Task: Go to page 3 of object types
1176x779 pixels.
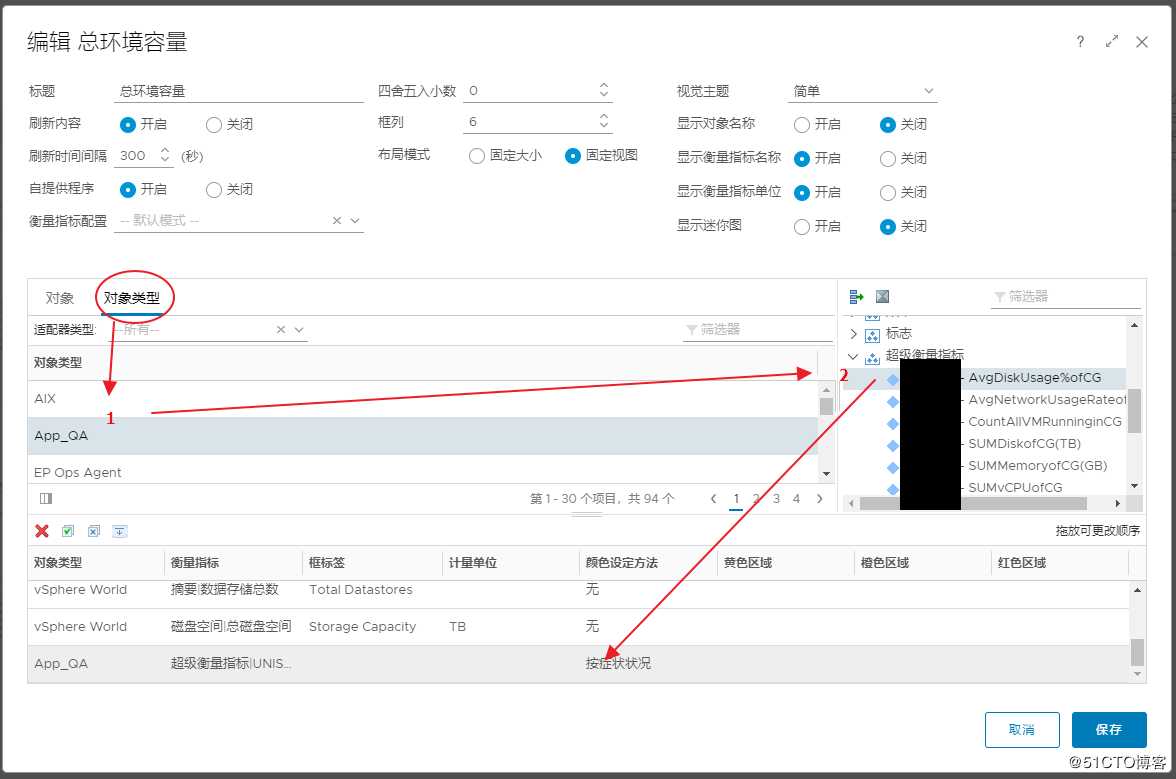Action: [x=776, y=499]
